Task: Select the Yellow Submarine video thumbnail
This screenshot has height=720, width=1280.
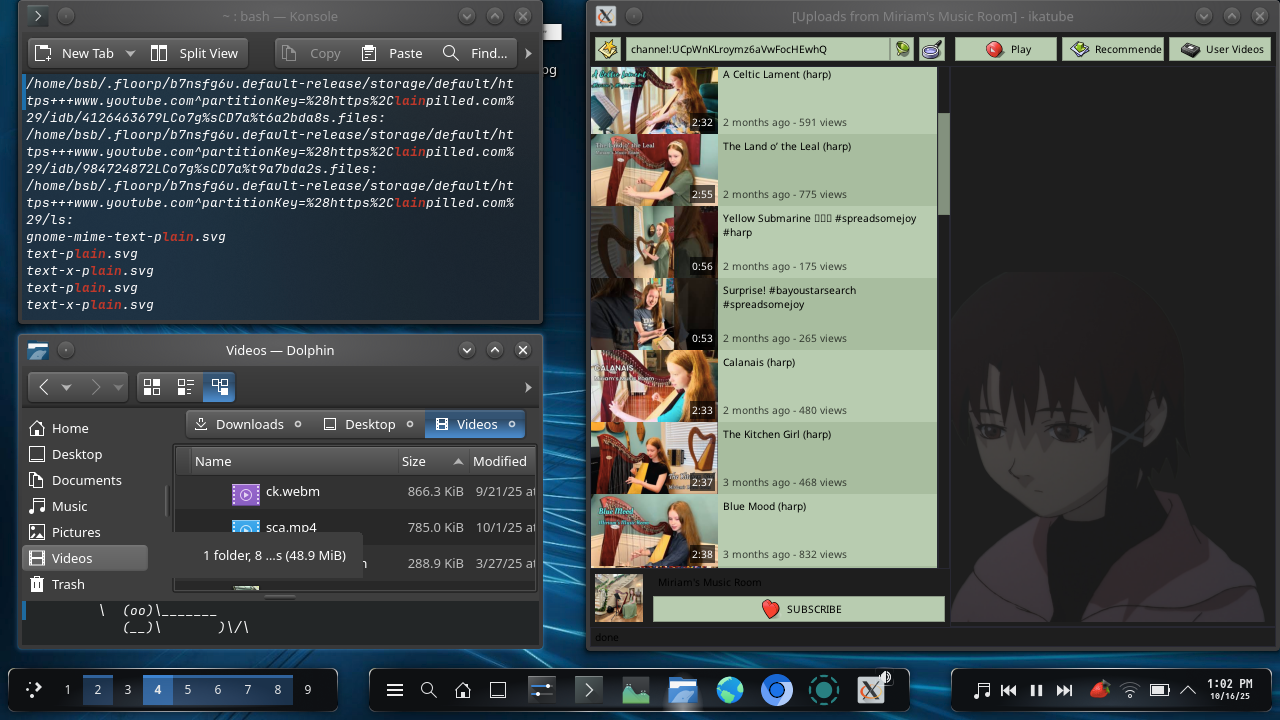Action: [x=654, y=242]
